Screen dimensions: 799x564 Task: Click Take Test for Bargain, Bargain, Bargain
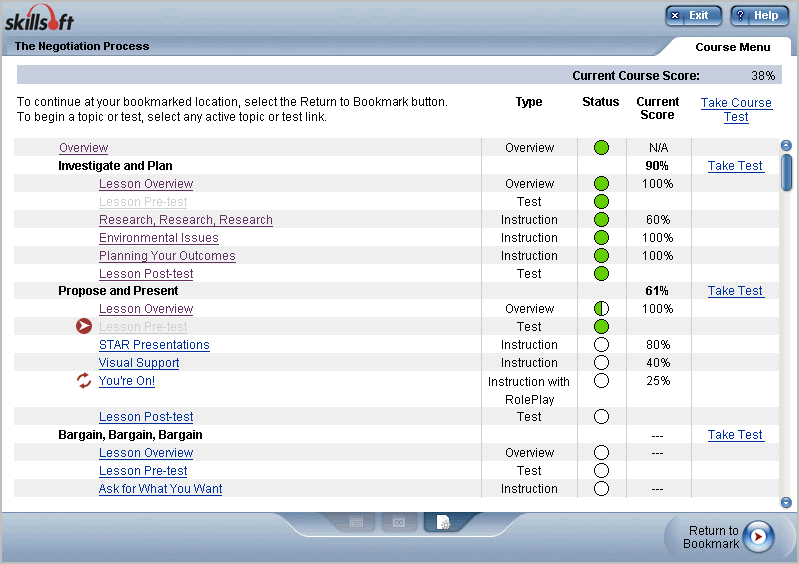tap(735, 435)
